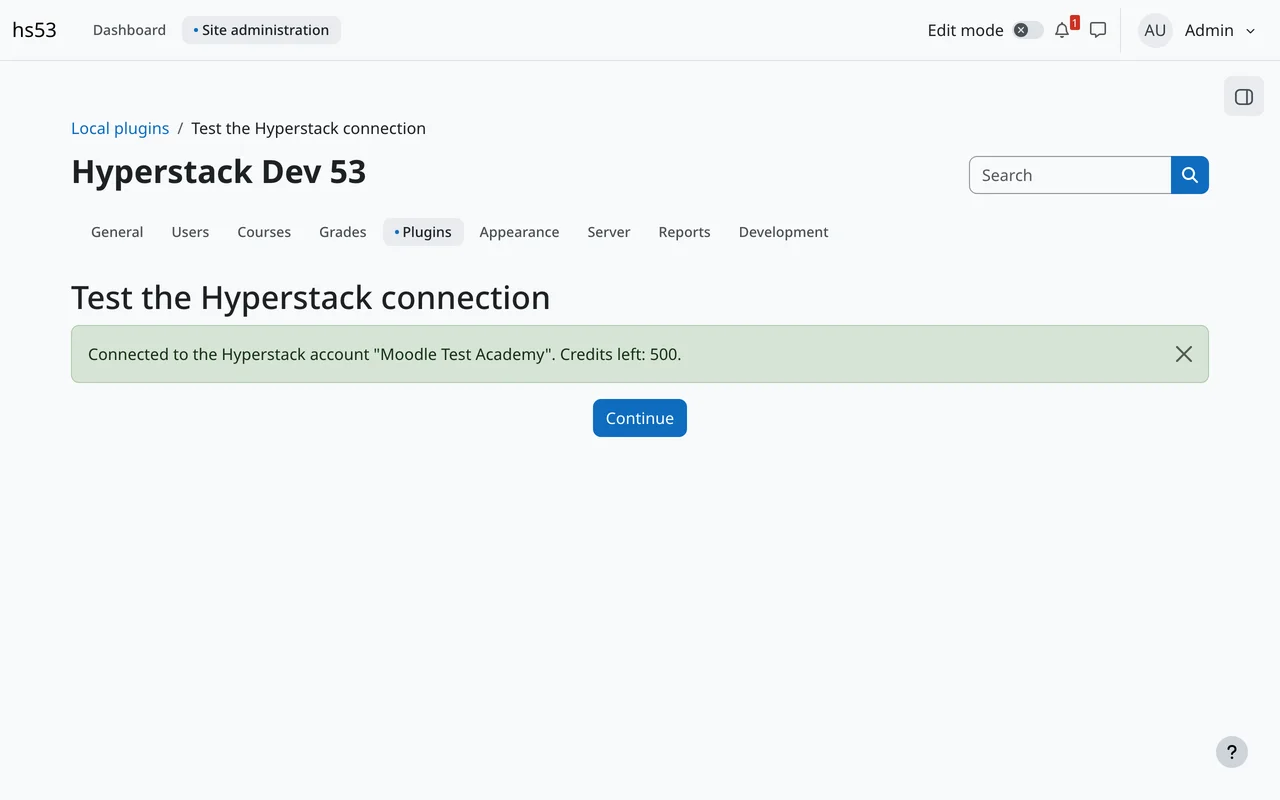This screenshot has height=800, width=1280.
Task: Focus the Search input field
Action: (x=1070, y=175)
